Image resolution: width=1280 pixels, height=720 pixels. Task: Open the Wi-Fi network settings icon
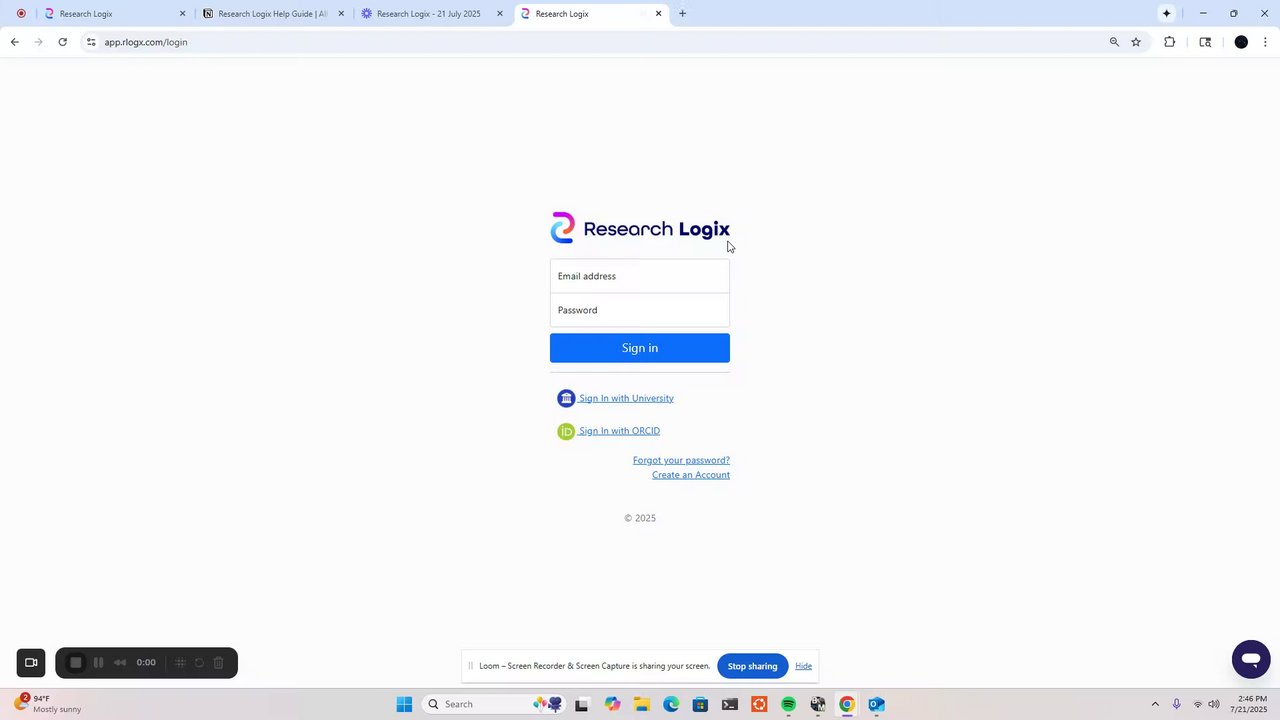pos(1198,704)
